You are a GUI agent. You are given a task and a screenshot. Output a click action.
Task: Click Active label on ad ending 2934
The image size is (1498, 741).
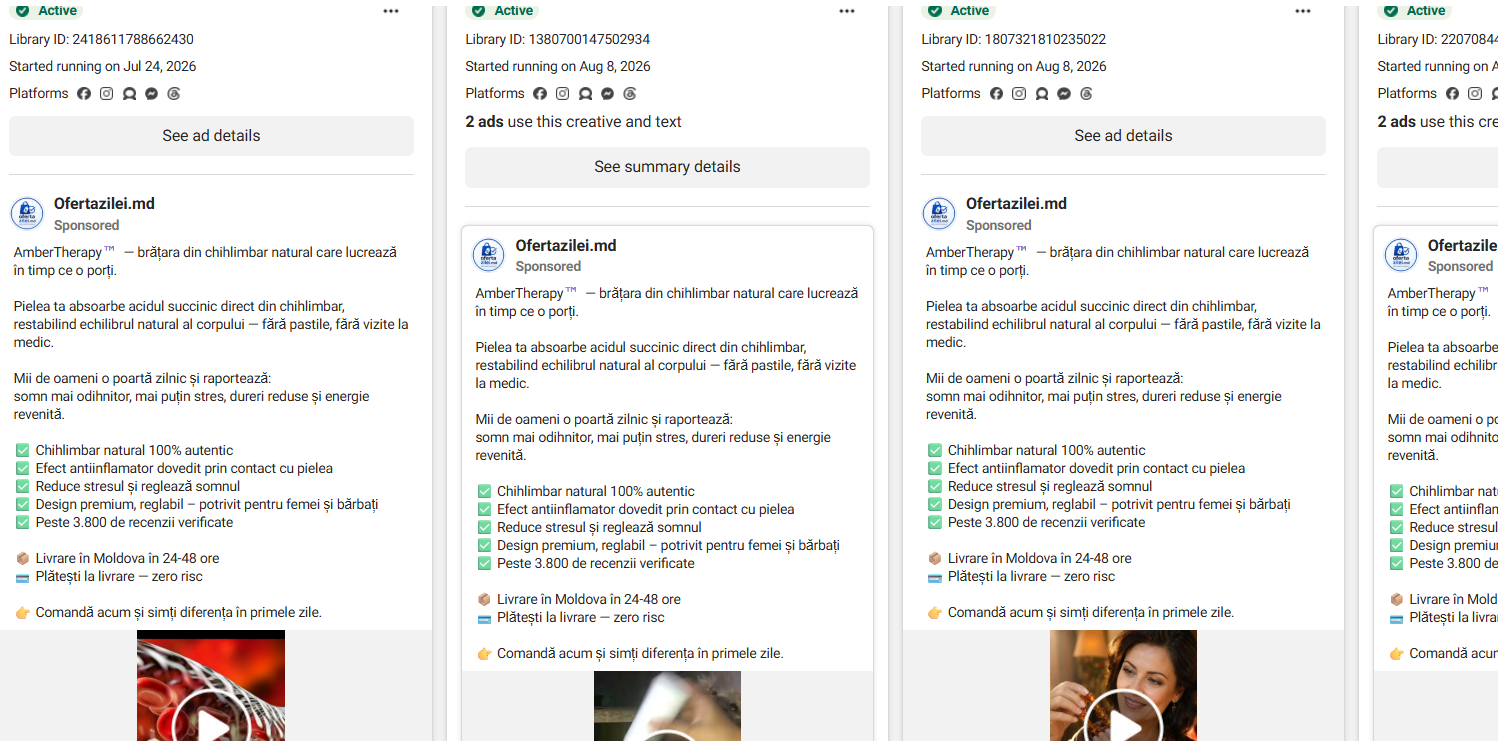click(513, 11)
